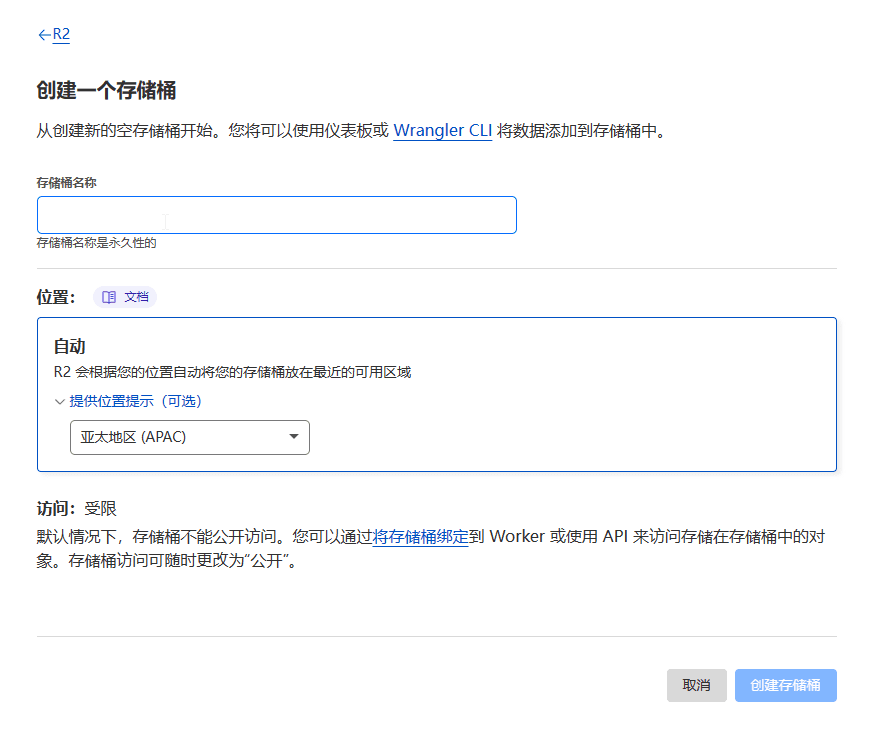The image size is (873, 736).
Task: Open the Wrangler CLI link
Action: click(x=442, y=131)
